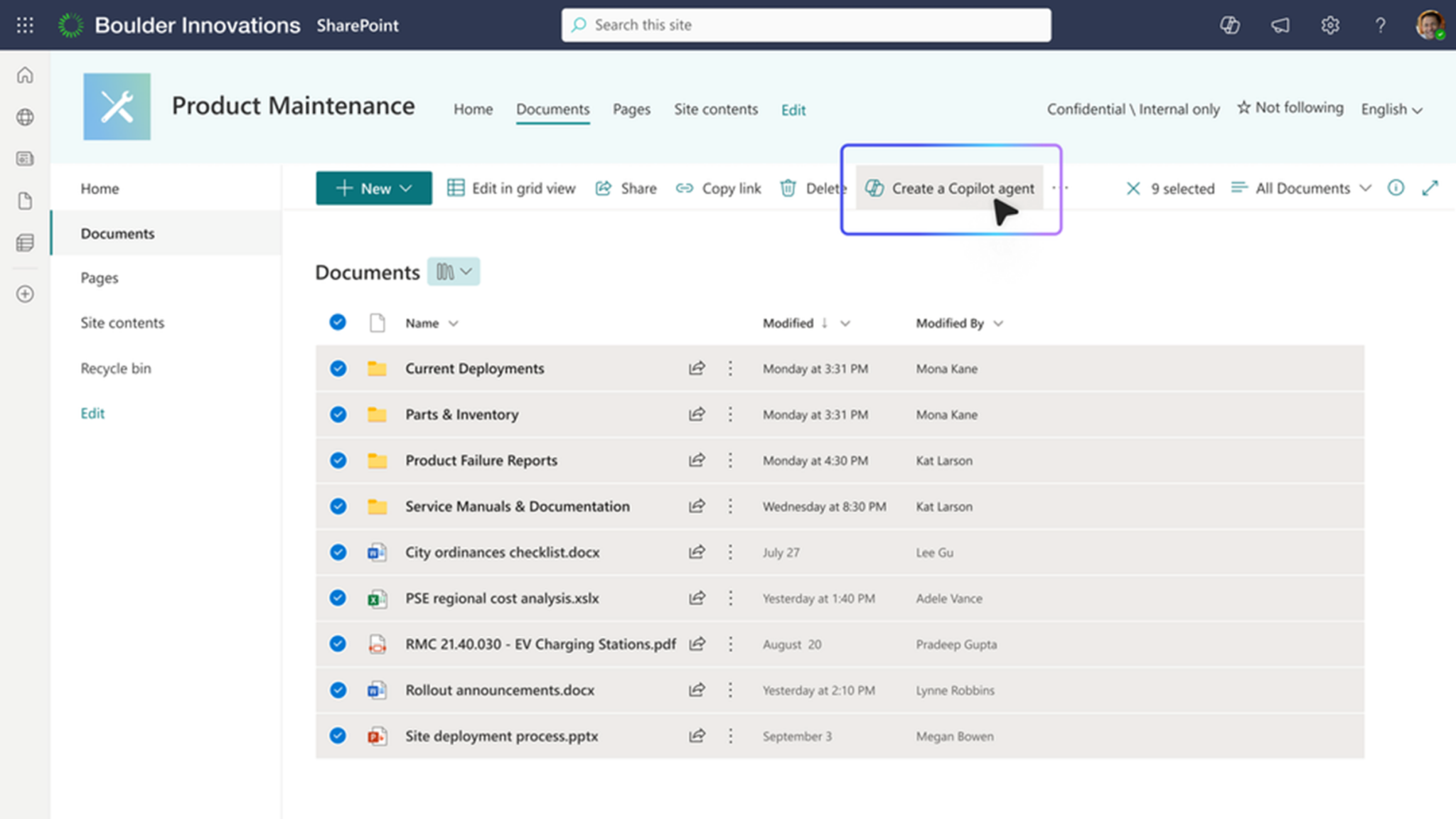Expand the New menu dropdown

[x=406, y=188]
